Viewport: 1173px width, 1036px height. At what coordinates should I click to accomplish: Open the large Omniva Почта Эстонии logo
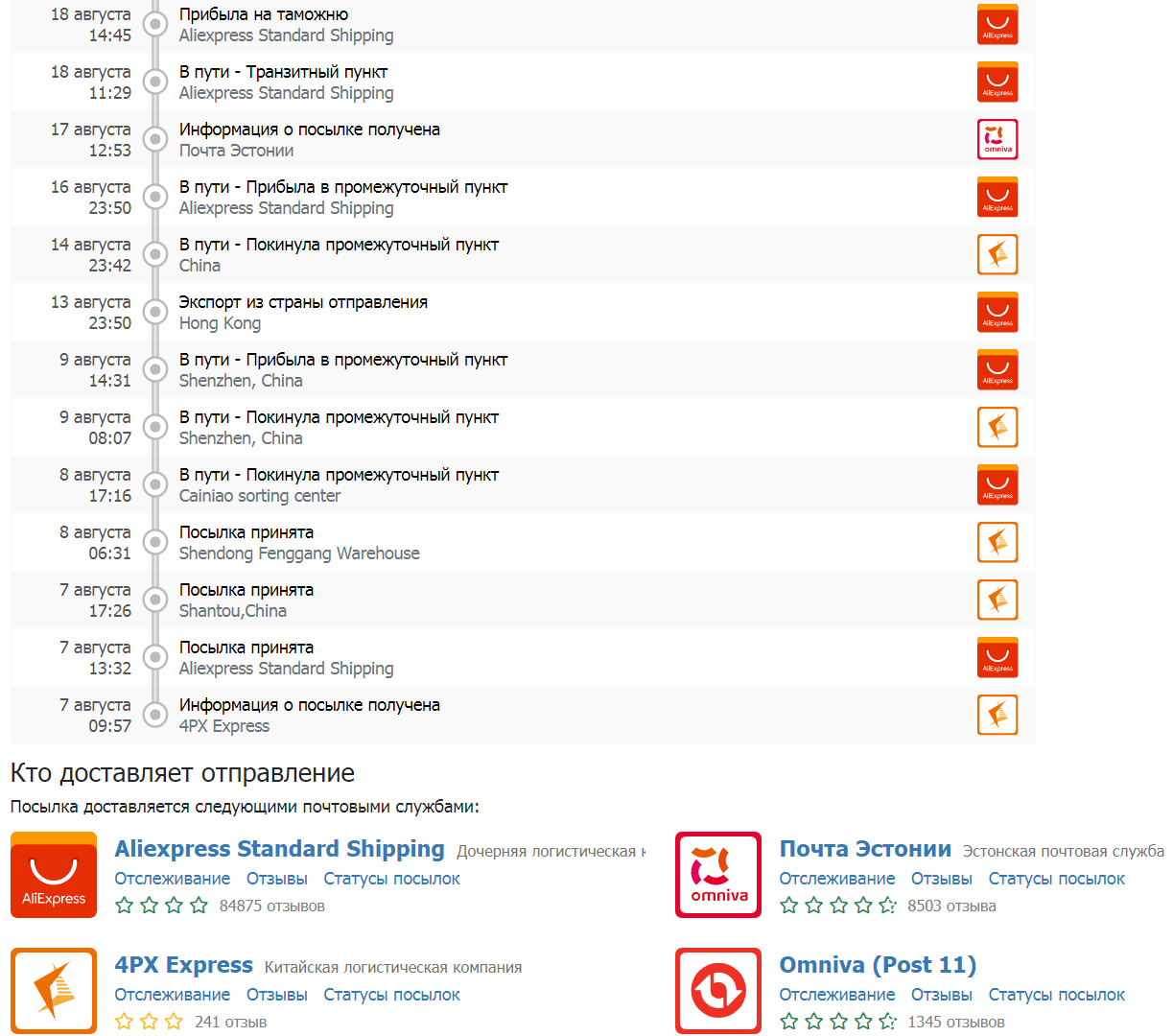point(718,875)
